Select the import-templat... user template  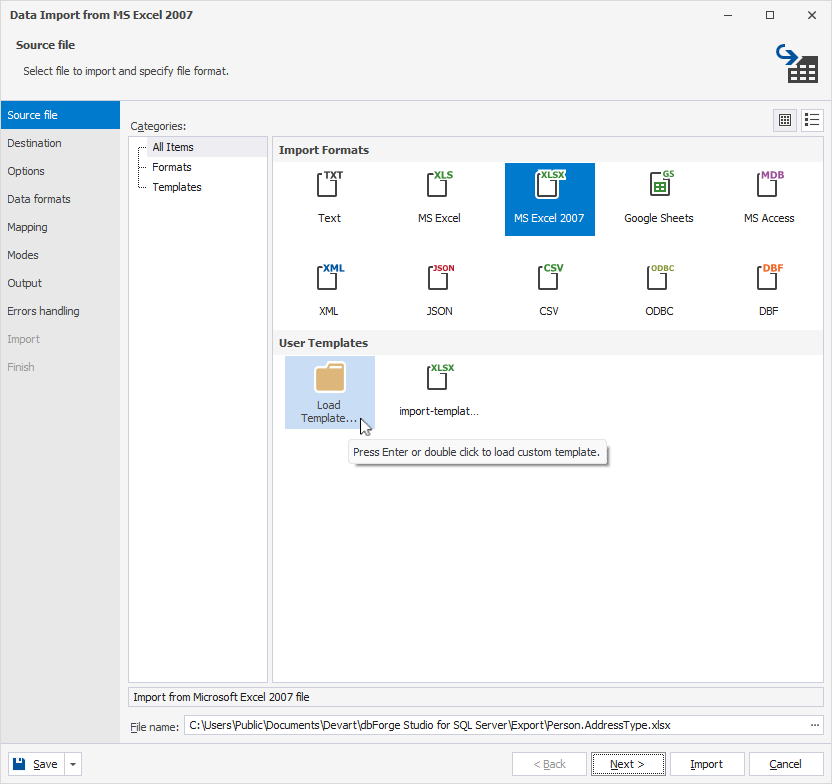tap(439, 392)
